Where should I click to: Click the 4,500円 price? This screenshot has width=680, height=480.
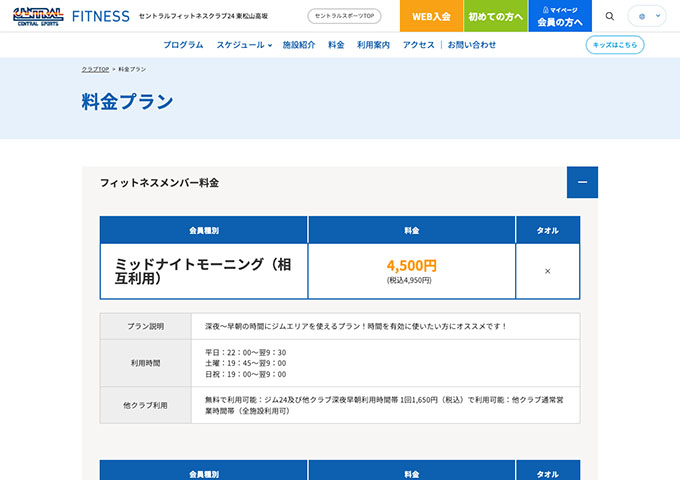point(412,265)
